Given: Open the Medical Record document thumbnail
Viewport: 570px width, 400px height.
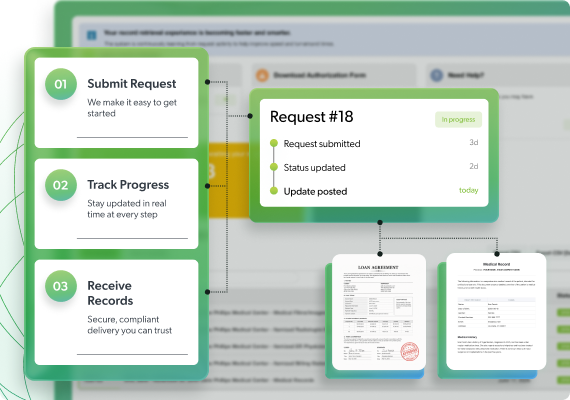Looking at the screenshot, I should point(496,312).
